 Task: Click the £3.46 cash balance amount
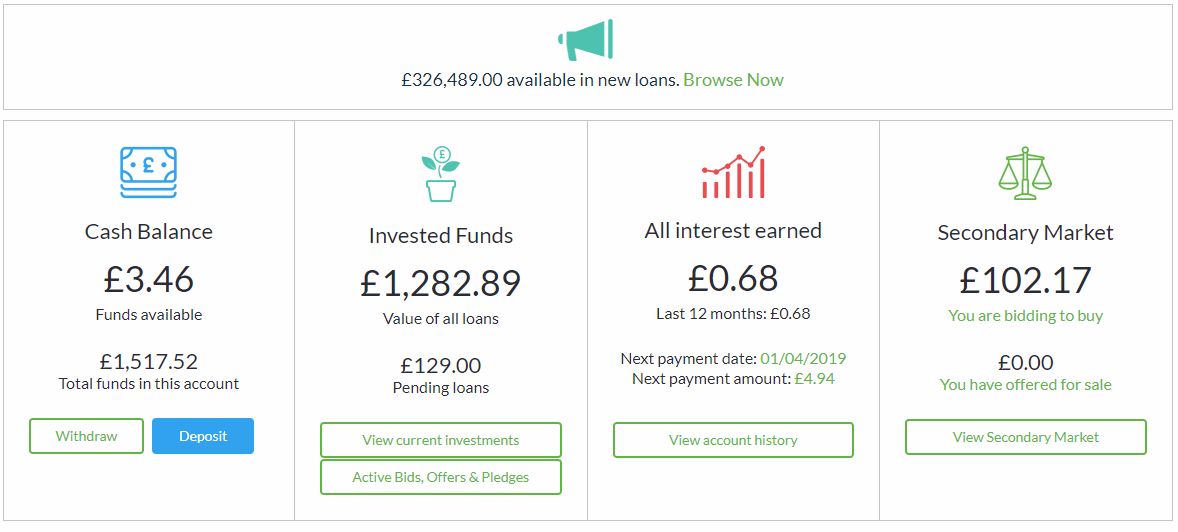click(148, 279)
